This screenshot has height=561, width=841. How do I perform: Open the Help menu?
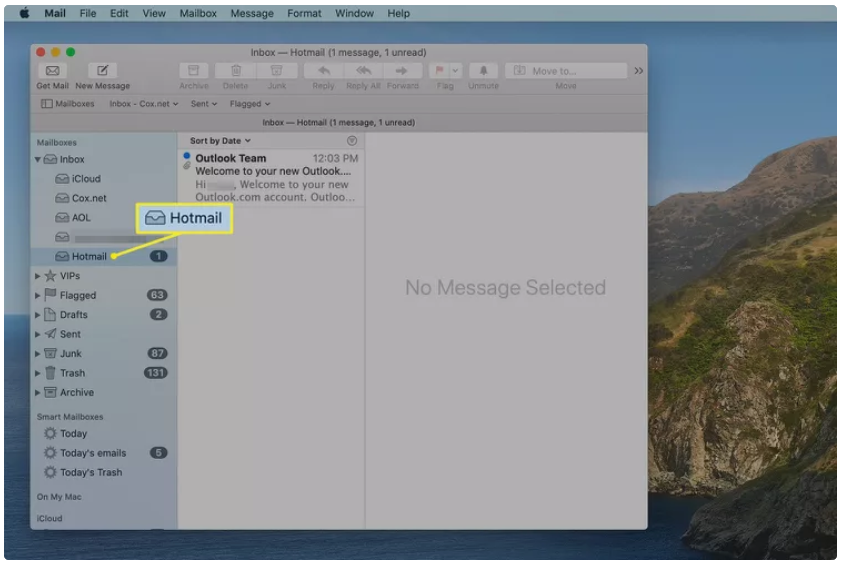pos(399,13)
